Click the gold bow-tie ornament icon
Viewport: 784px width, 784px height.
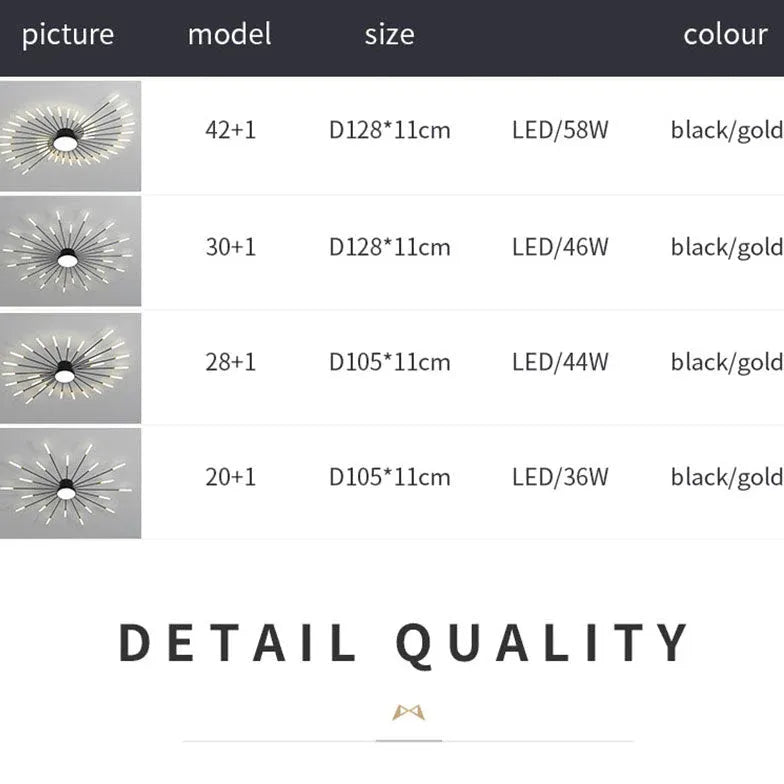coord(408,712)
